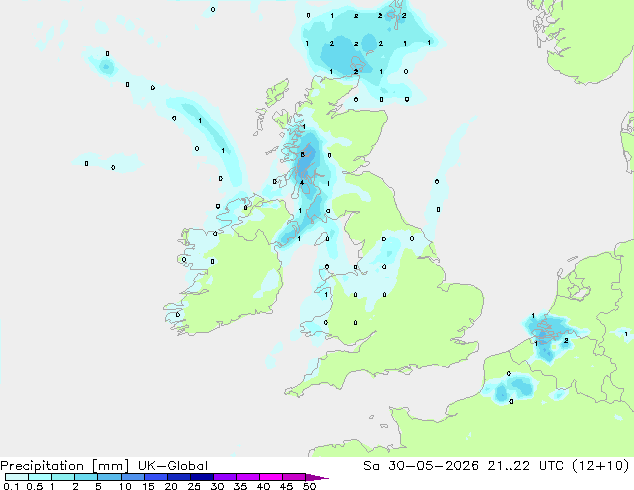
Task: Click the 0.5–1 mm legend color swatch
Action: (40, 477)
